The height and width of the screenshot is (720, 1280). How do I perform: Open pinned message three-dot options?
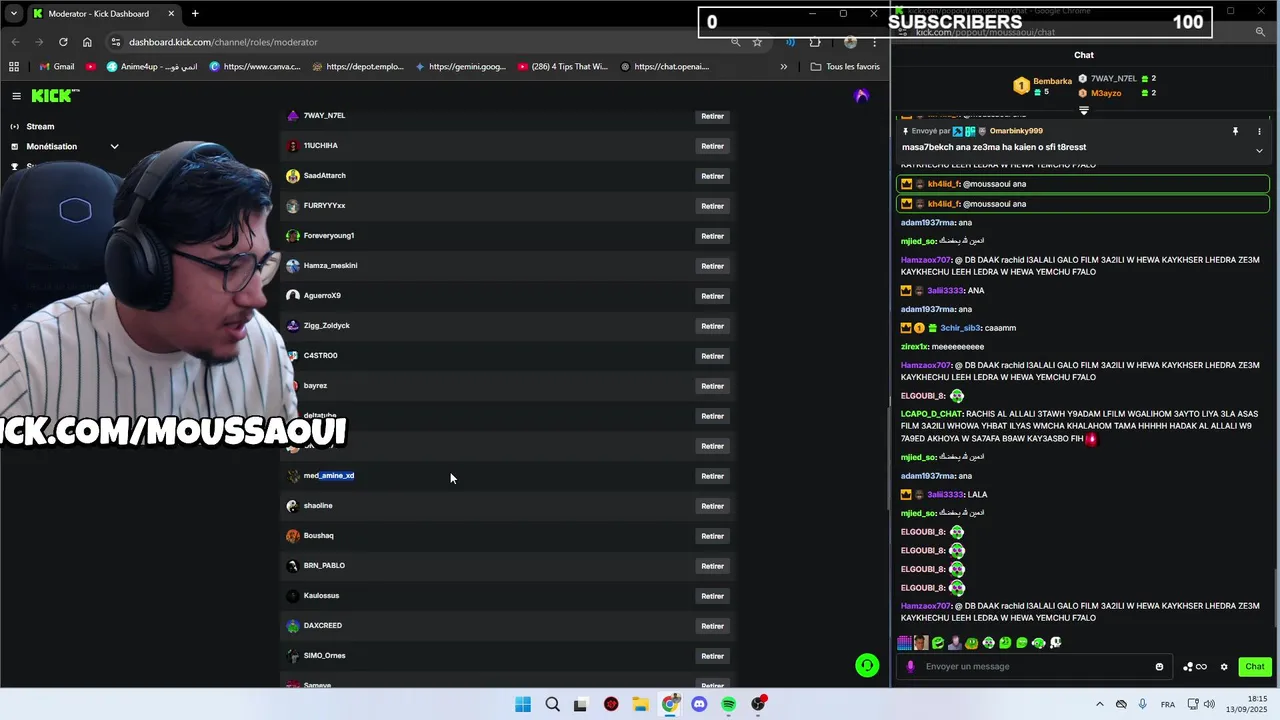[1259, 131]
